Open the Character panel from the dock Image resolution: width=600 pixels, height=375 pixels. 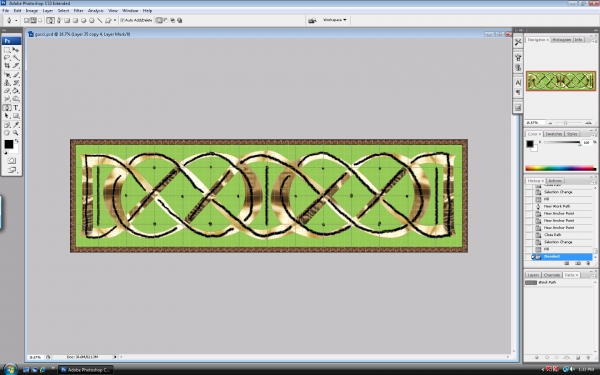click(x=518, y=83)
